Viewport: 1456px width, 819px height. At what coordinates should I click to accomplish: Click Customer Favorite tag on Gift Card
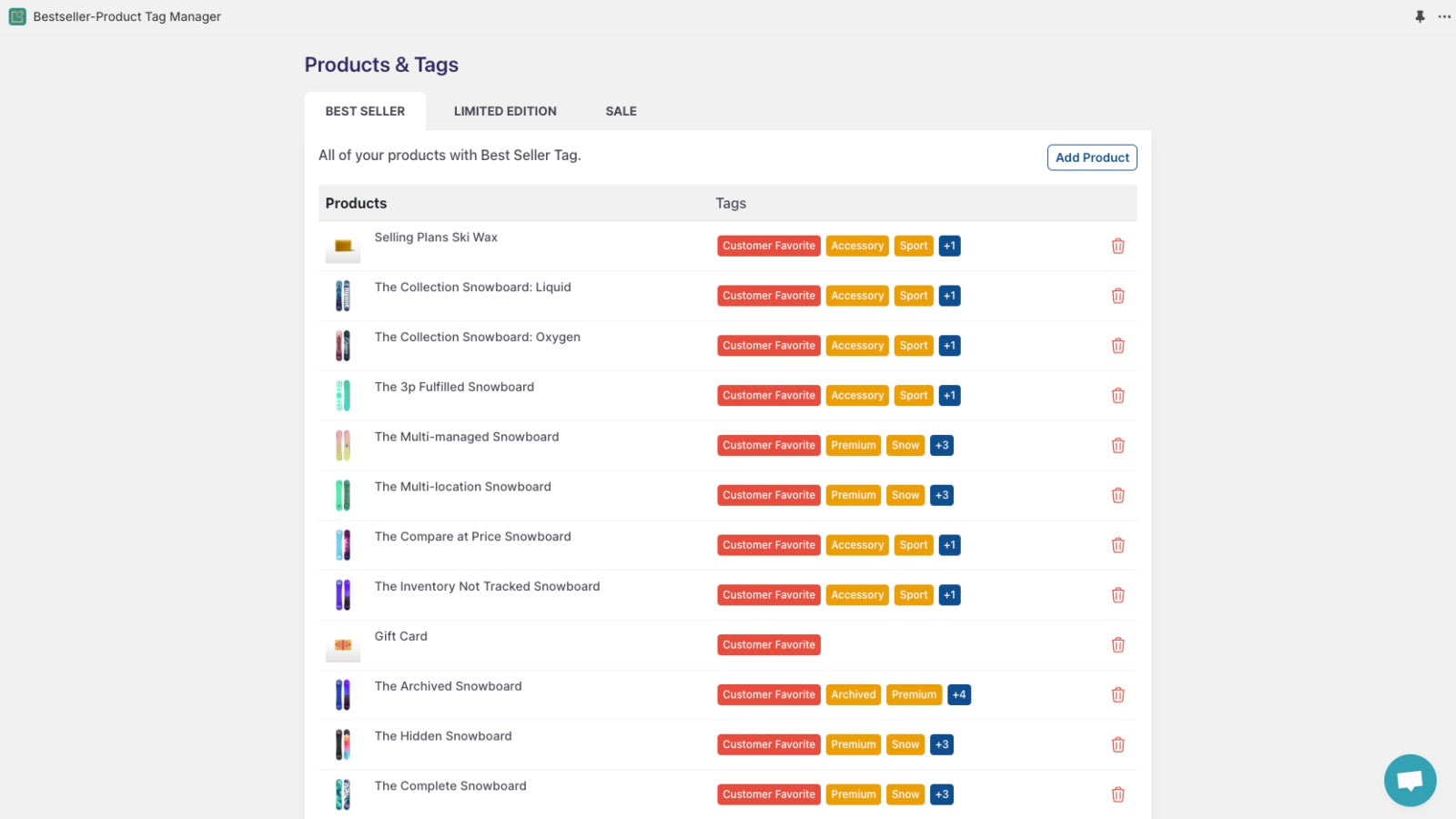pyautogui.click(x=768, y=645)
